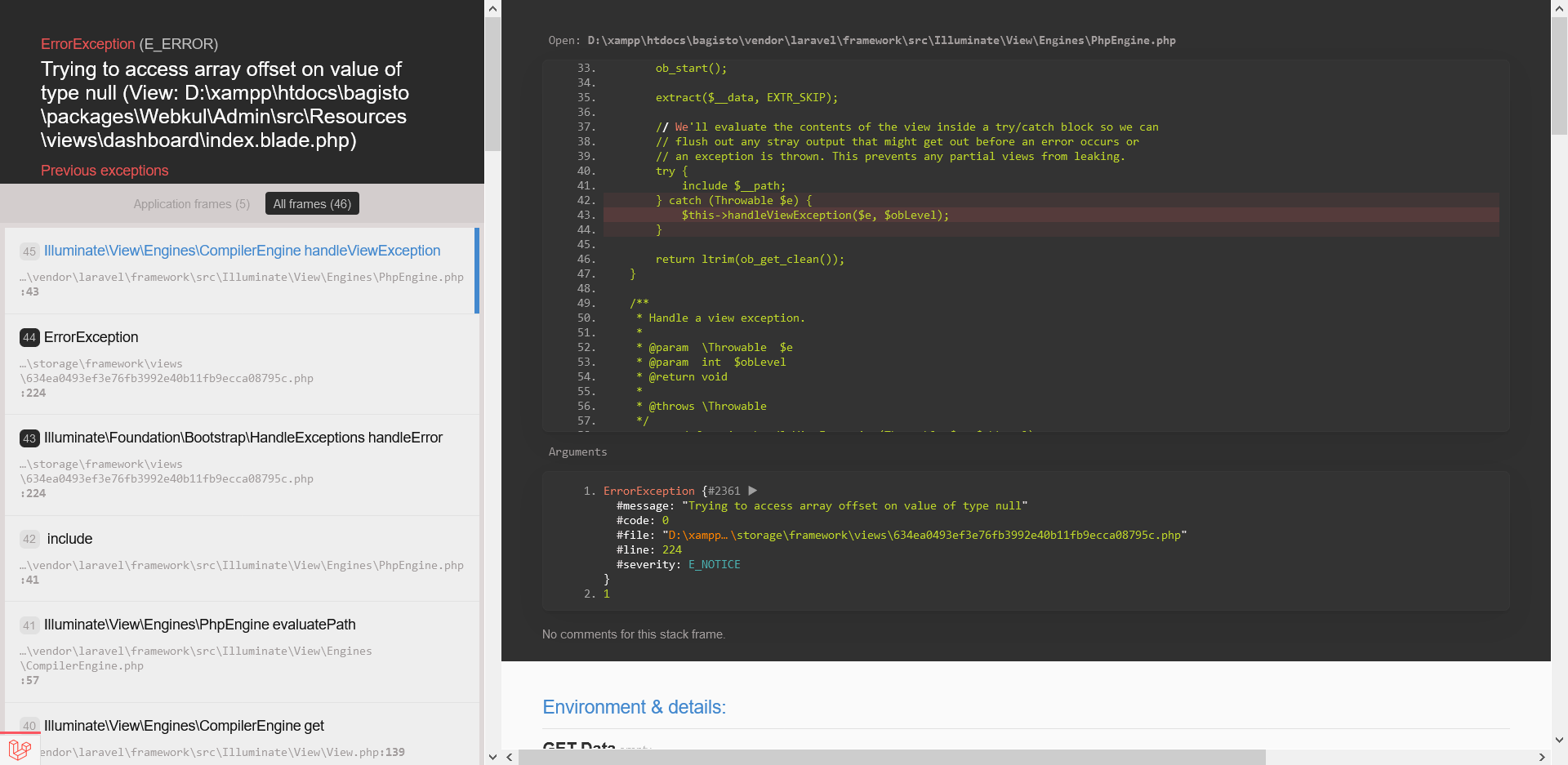The width and height of the screenshot is (1568, 765).
Task: Click frame 40 View.php:139 path
Action: [222, 752]
